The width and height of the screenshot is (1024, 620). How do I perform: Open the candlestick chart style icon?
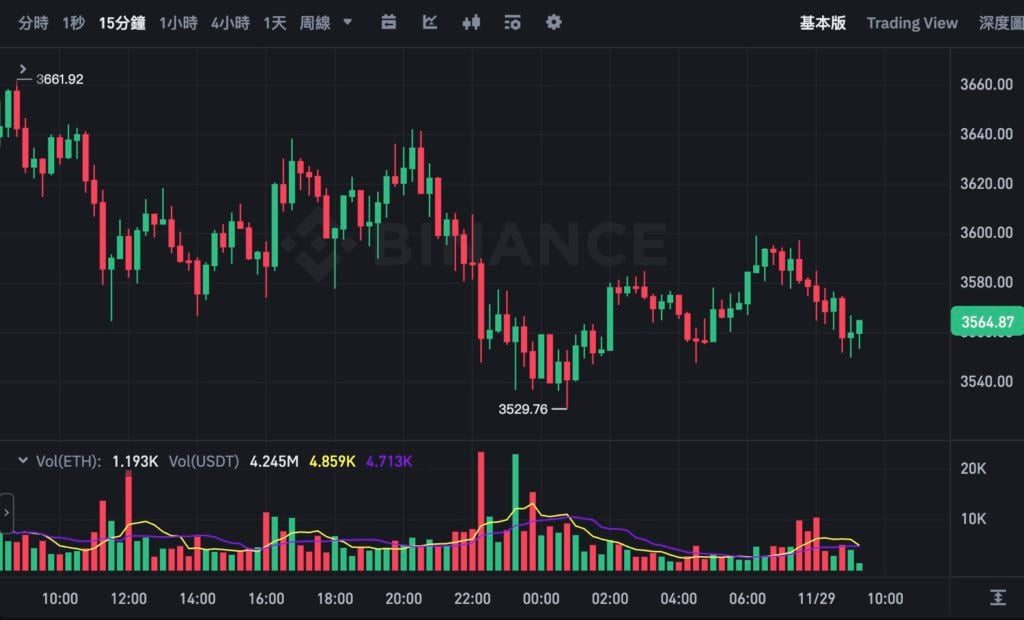pyautogui.click(x=472, y=22)
